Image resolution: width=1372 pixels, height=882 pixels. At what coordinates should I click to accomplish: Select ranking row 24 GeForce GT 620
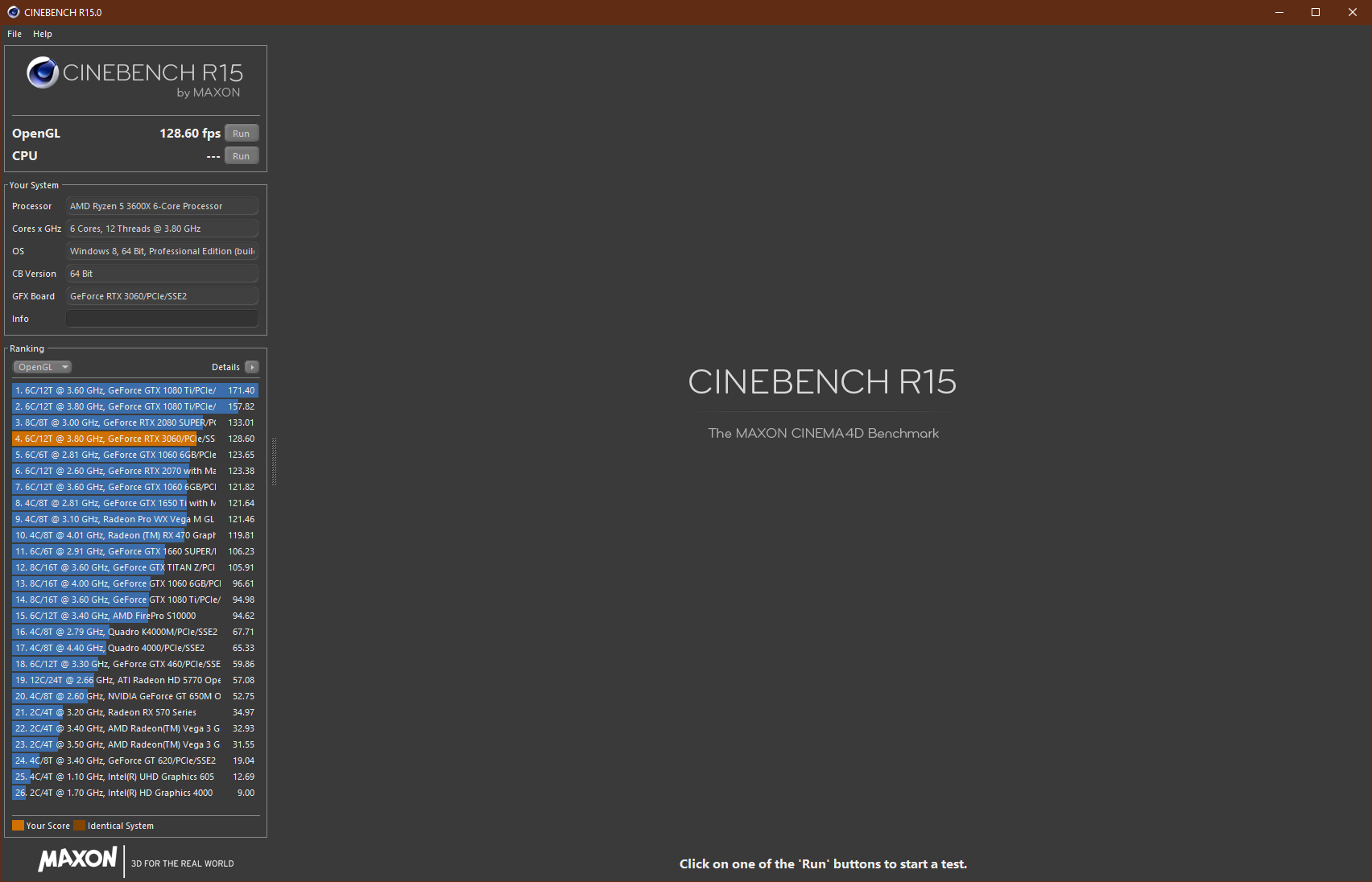pos(135,760)
